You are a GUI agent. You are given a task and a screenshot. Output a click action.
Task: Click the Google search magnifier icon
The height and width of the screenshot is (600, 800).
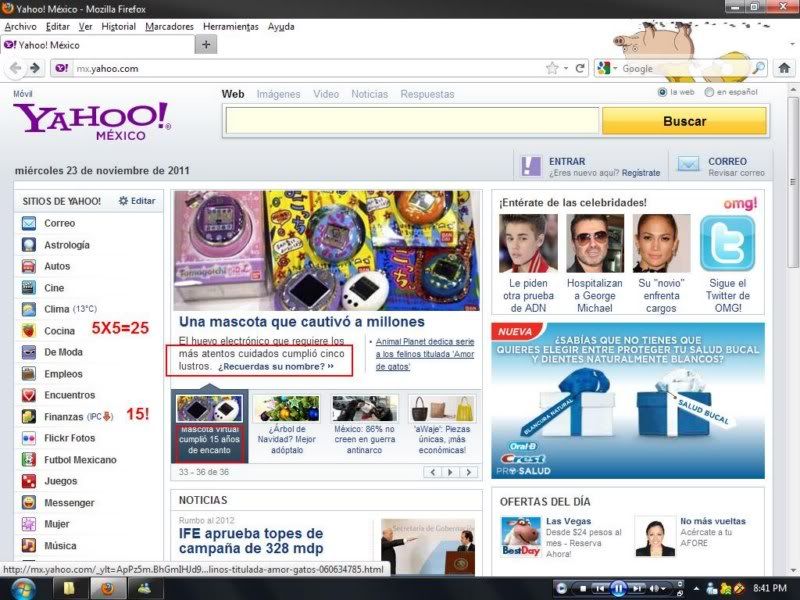759,68
